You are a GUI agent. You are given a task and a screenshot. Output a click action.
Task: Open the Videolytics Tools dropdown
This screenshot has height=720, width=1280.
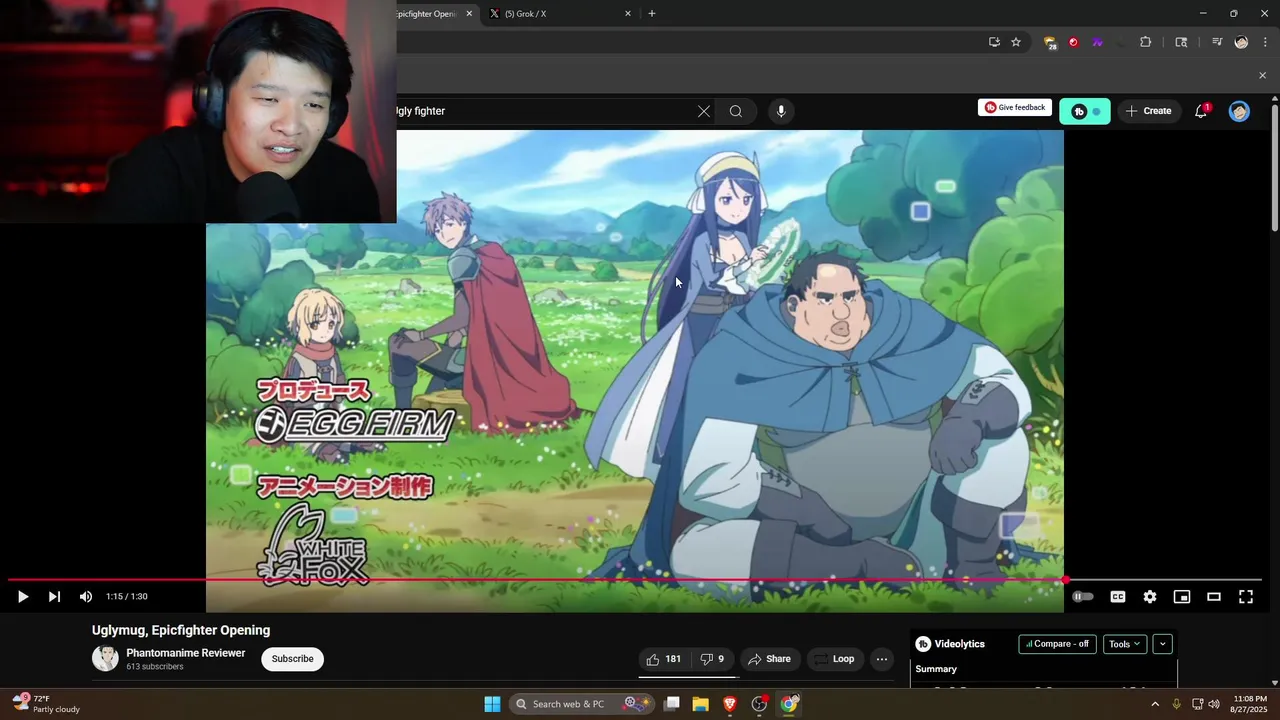tap(1124, 644)
